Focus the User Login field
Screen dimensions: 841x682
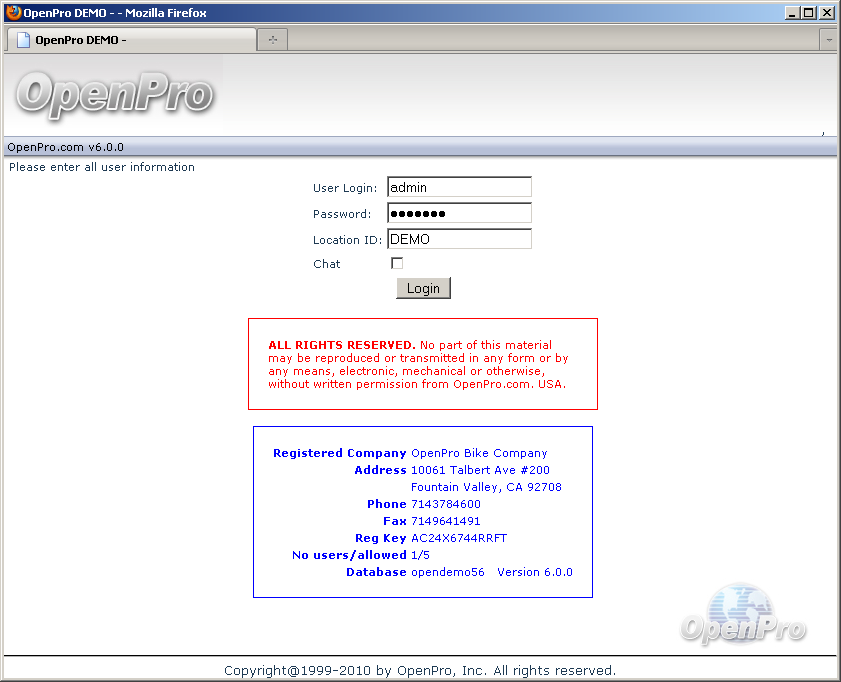pyautogui.click(x=459, y=187)
